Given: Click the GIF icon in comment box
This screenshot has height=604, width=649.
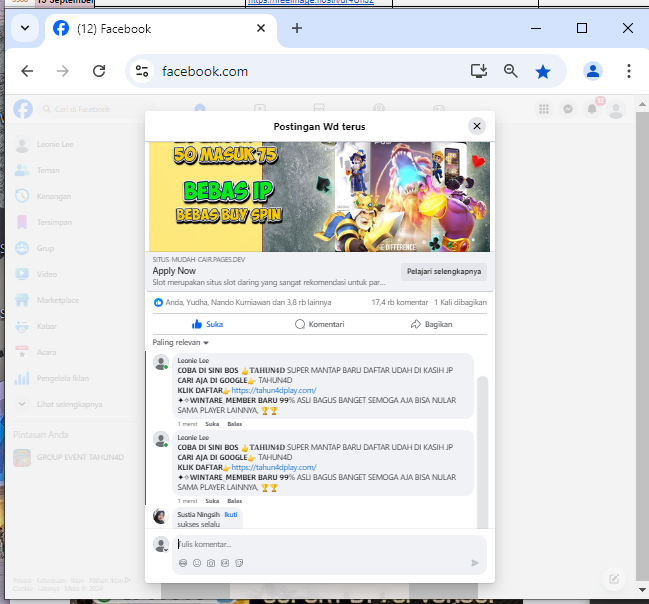Looking at the screenshot, I should [x=225, y=563].
